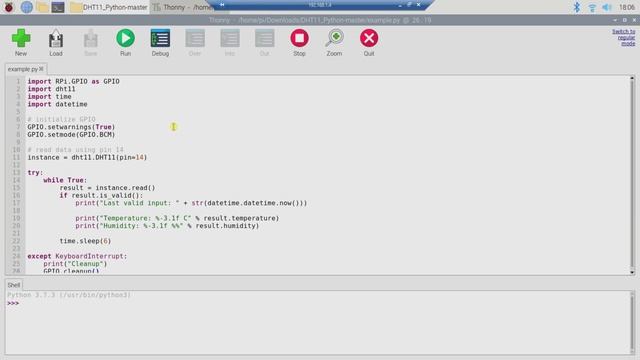The height and width of the screenshot is (360, 640).
Task: Click the Thonny window title bar
Action: 320,20
